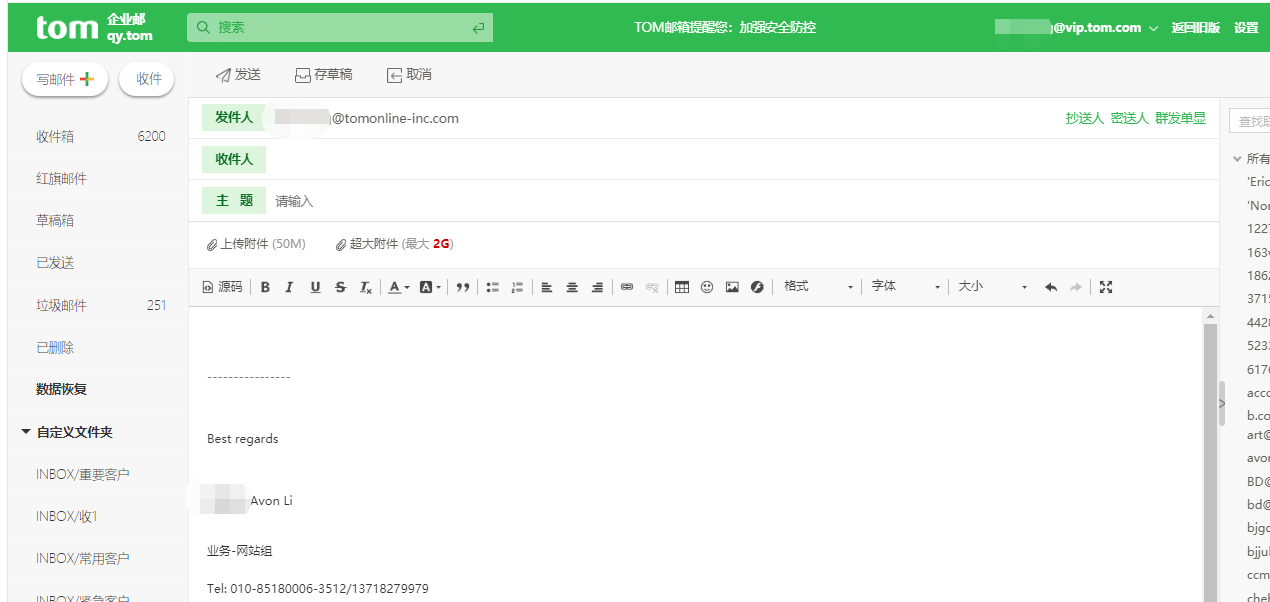The height and width of the screenshot is (602, 1270).
Task: Click 发件人 sender label button
Action: point(234,118)
